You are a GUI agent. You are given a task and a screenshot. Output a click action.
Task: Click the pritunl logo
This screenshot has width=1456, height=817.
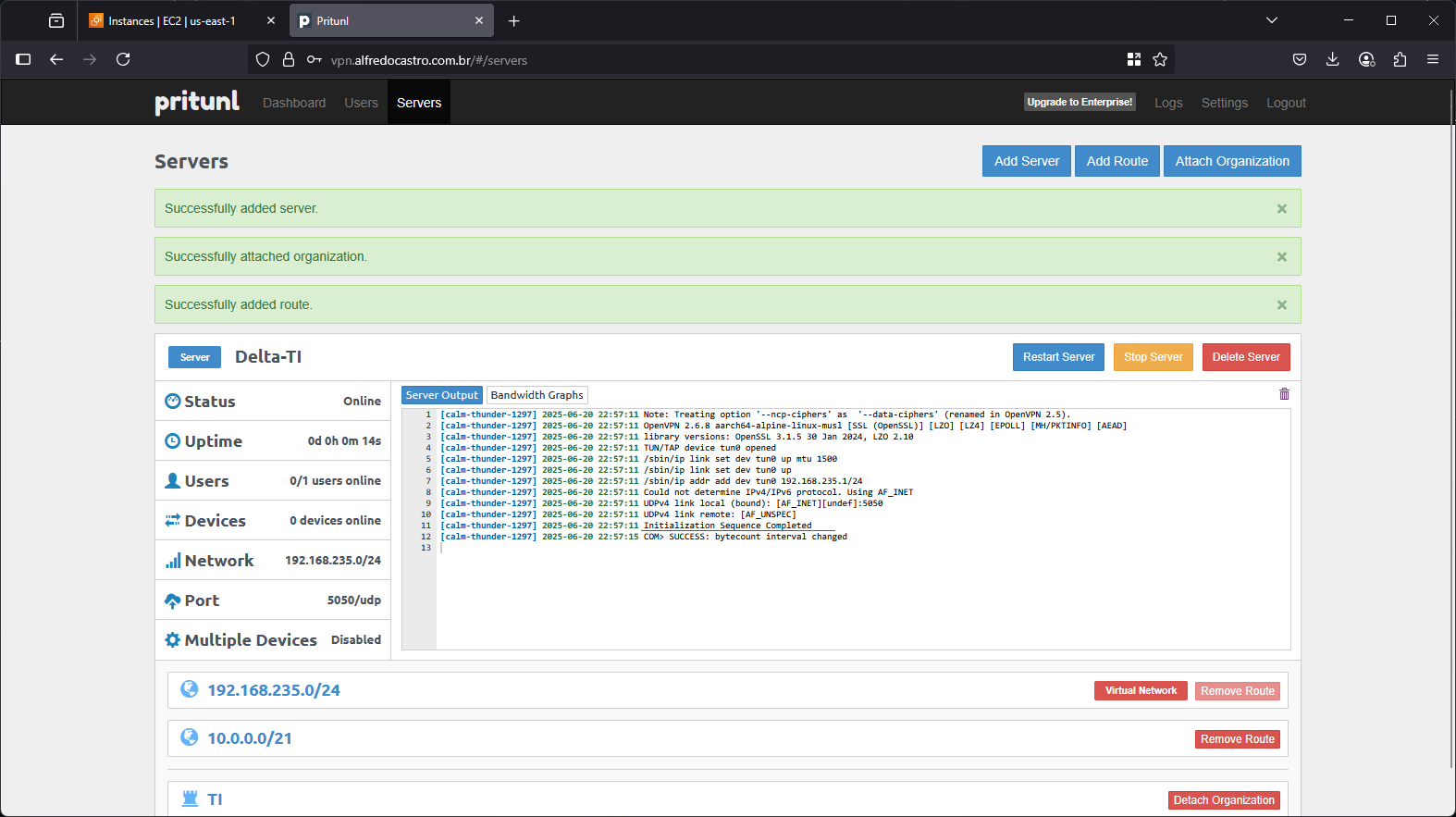tap(197, 102)
